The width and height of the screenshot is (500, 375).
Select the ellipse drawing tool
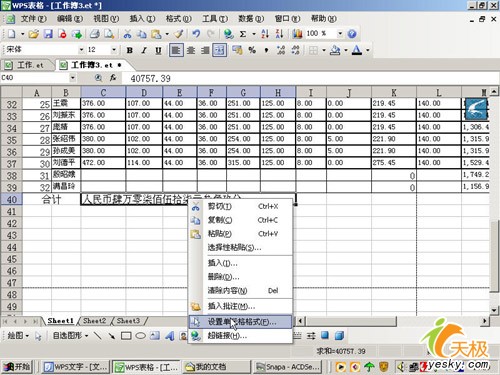(x=140, y=336)
